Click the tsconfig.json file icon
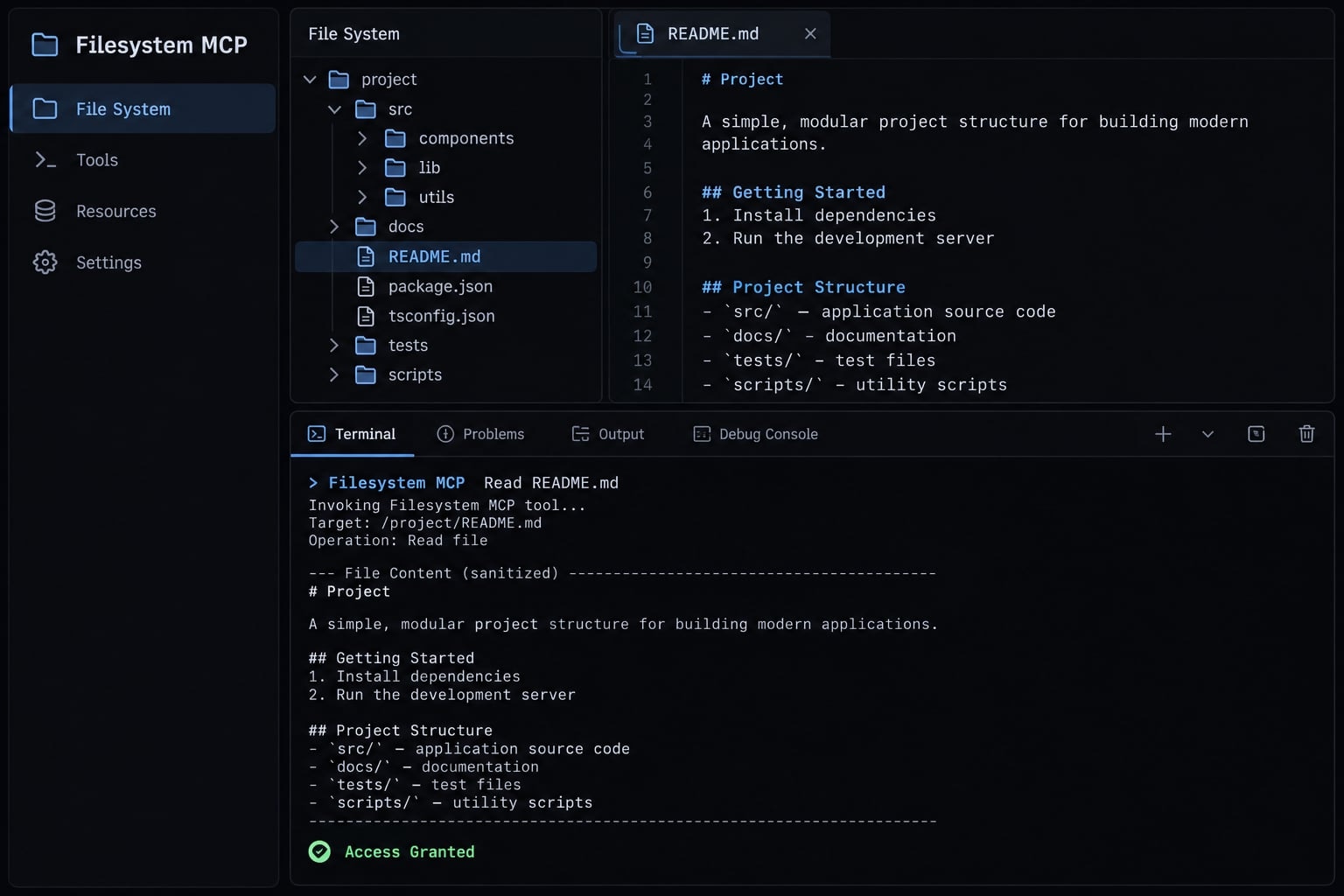Screen dimensions: 1344x896 [x=366, y=316]
